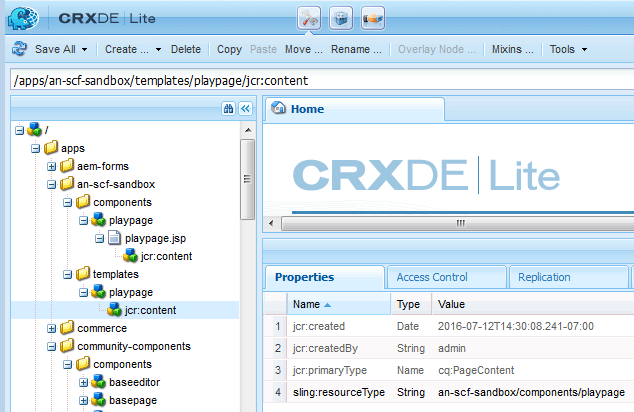
Task: Click the value an-scf-sandbox/components/playpage
Action: click(531, 392)
